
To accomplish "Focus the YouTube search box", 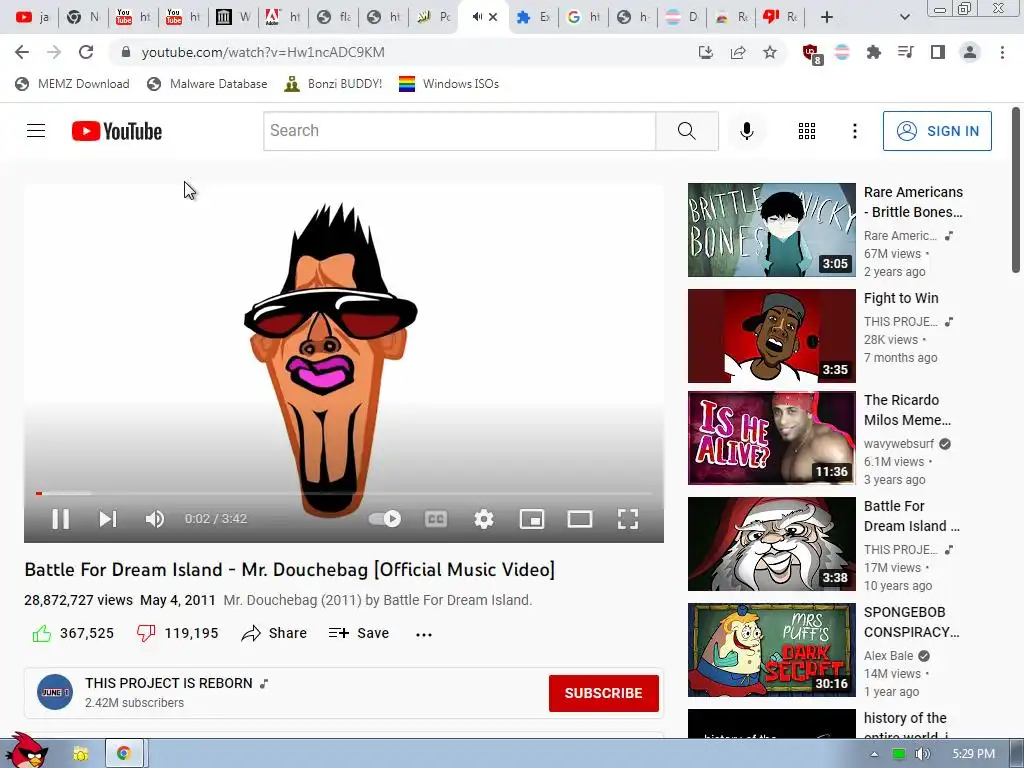I will coord(460,131).
